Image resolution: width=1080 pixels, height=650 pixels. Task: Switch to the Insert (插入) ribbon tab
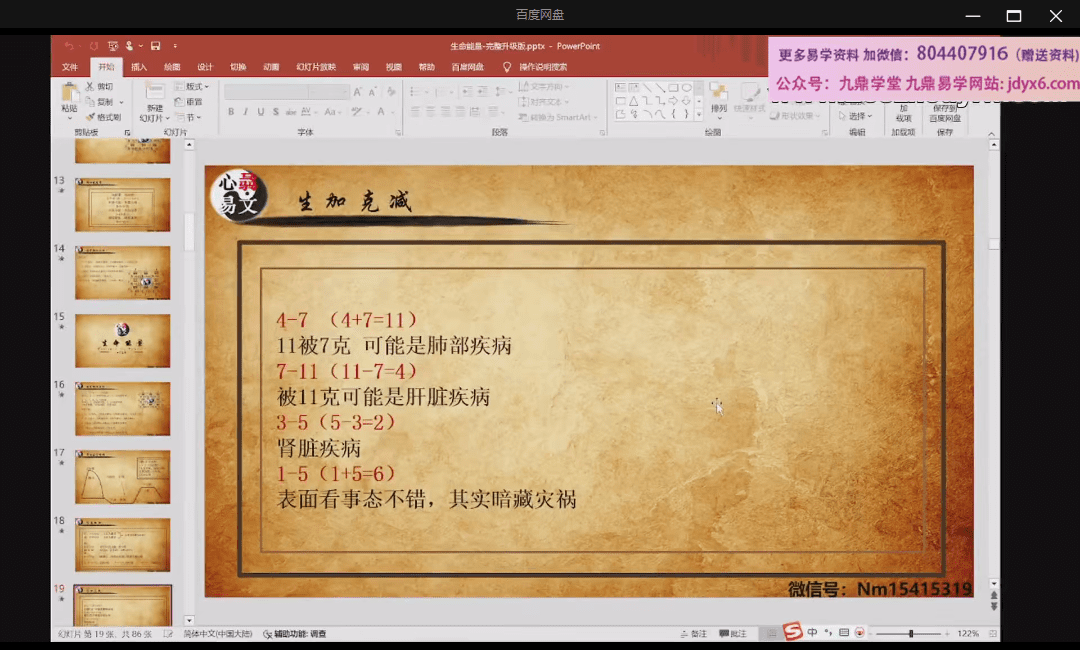(x=138, y=66)
